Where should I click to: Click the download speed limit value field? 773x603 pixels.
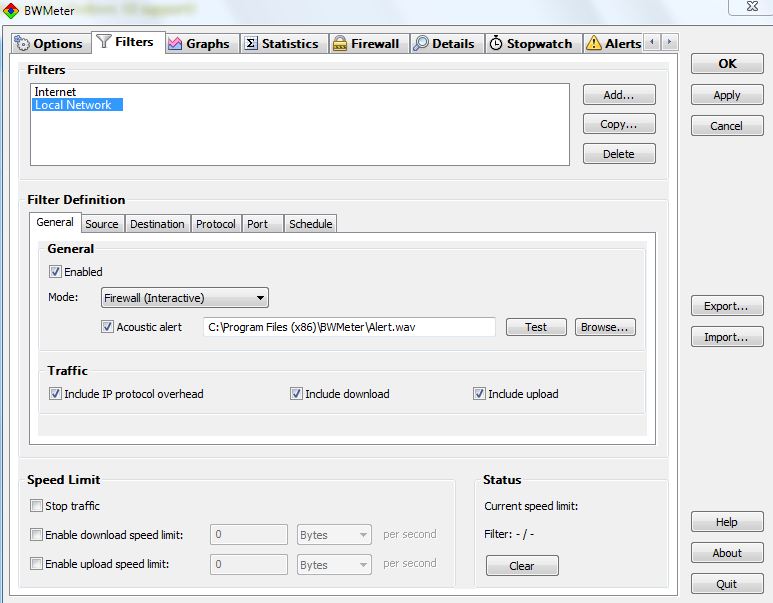(248, 534)
